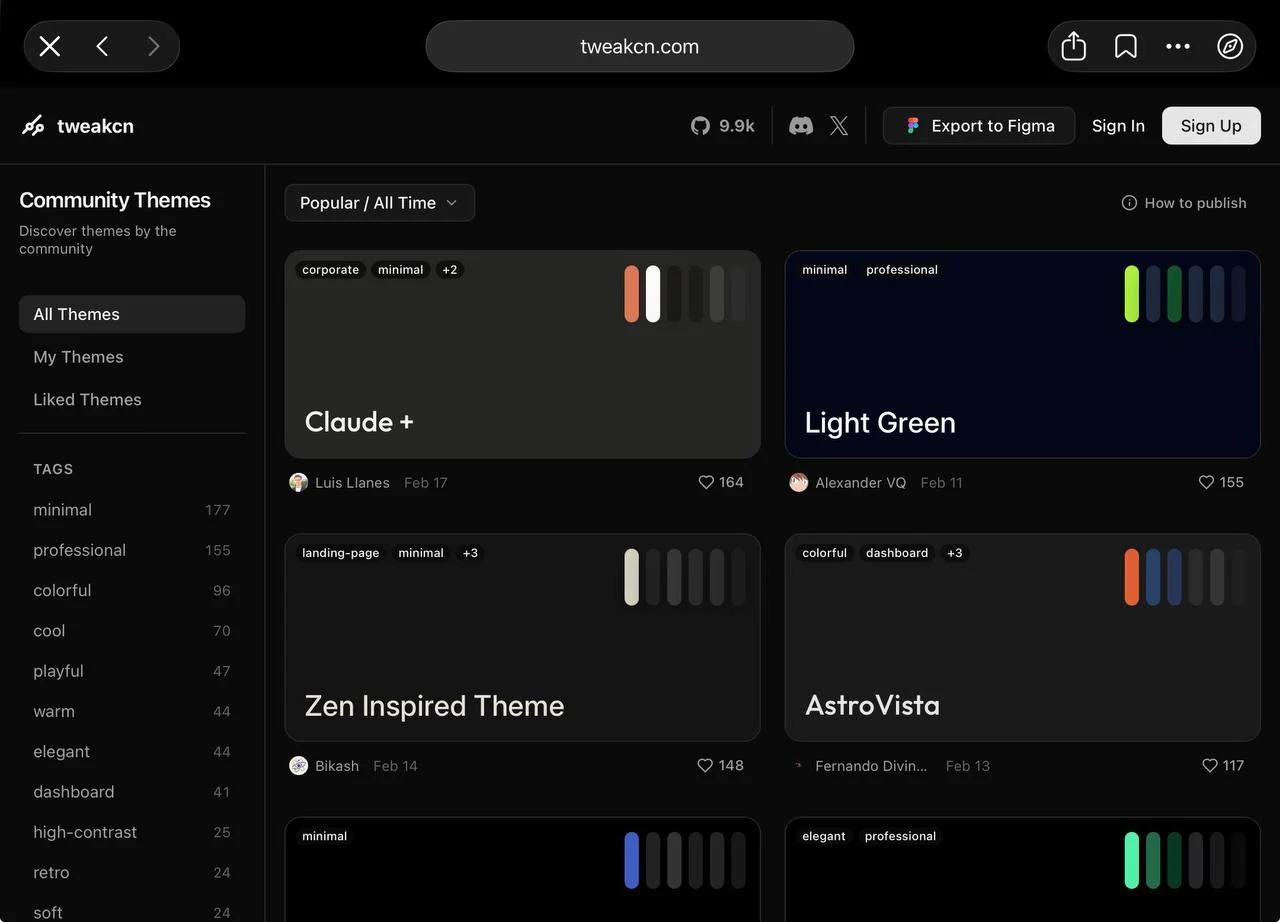The height and width of the screenshot is (922, 1280).
Task: Click the orange swatch on AstroVista card
Action: (x=1132, y=577)
